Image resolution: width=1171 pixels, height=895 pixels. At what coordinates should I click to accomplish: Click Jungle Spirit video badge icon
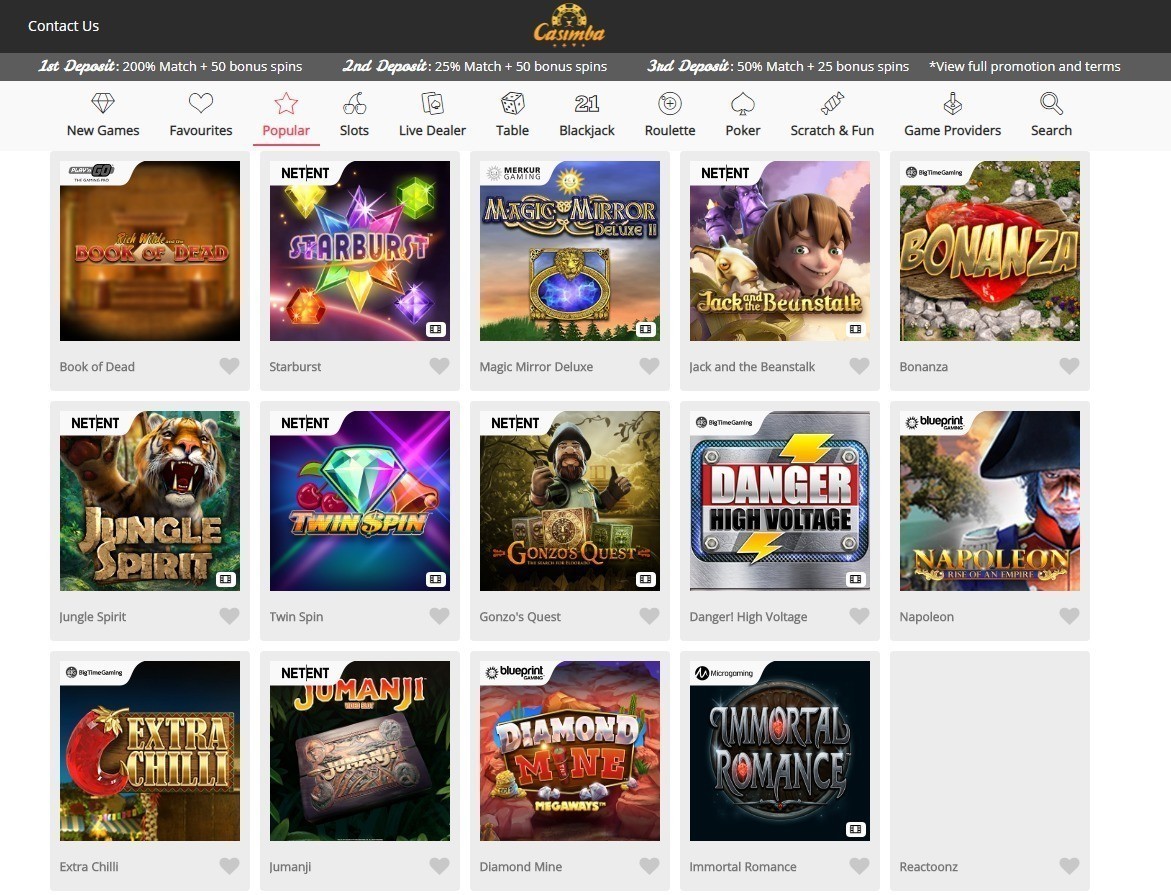(226, 579)
